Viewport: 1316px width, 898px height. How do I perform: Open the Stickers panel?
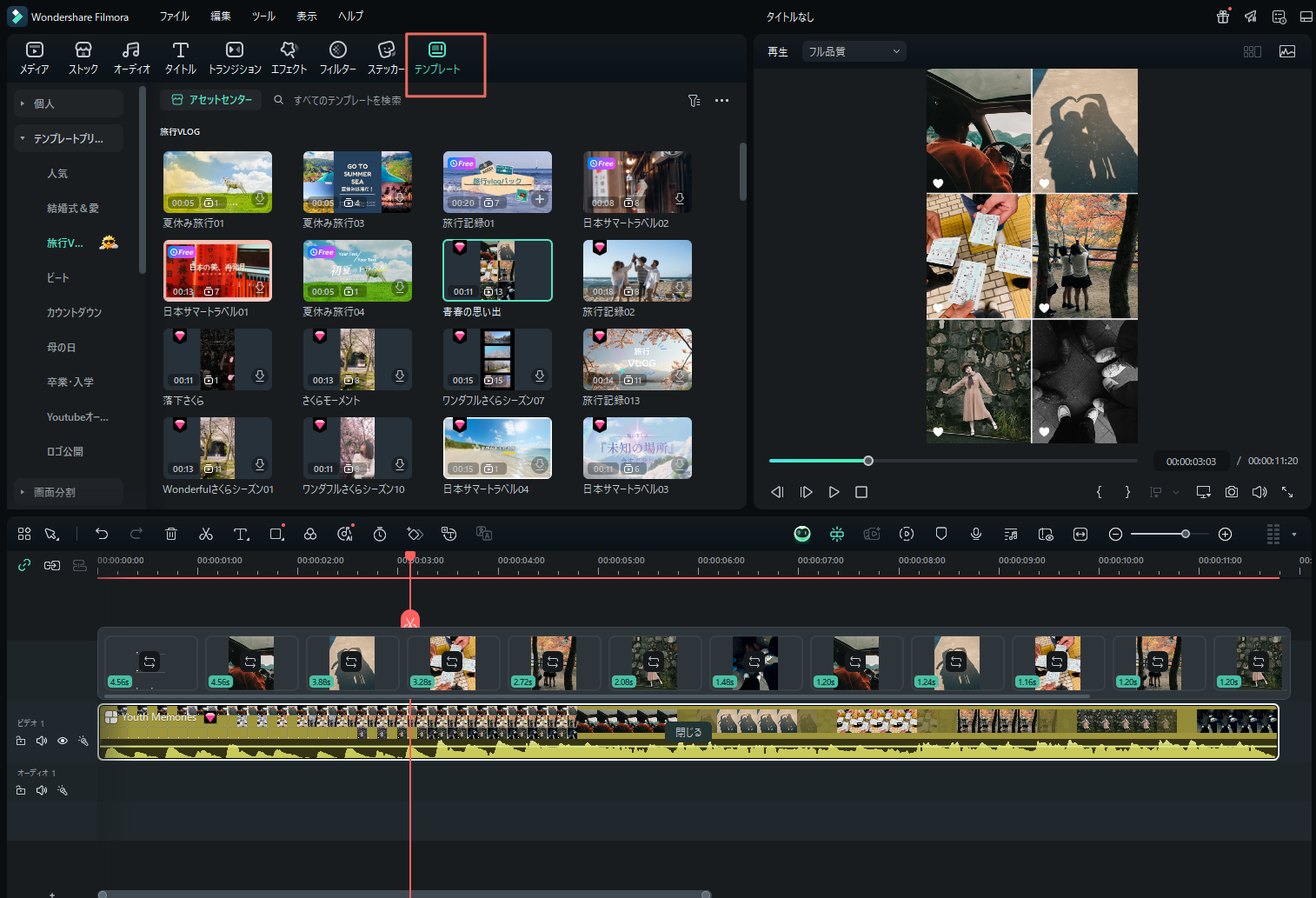[386, 57]
